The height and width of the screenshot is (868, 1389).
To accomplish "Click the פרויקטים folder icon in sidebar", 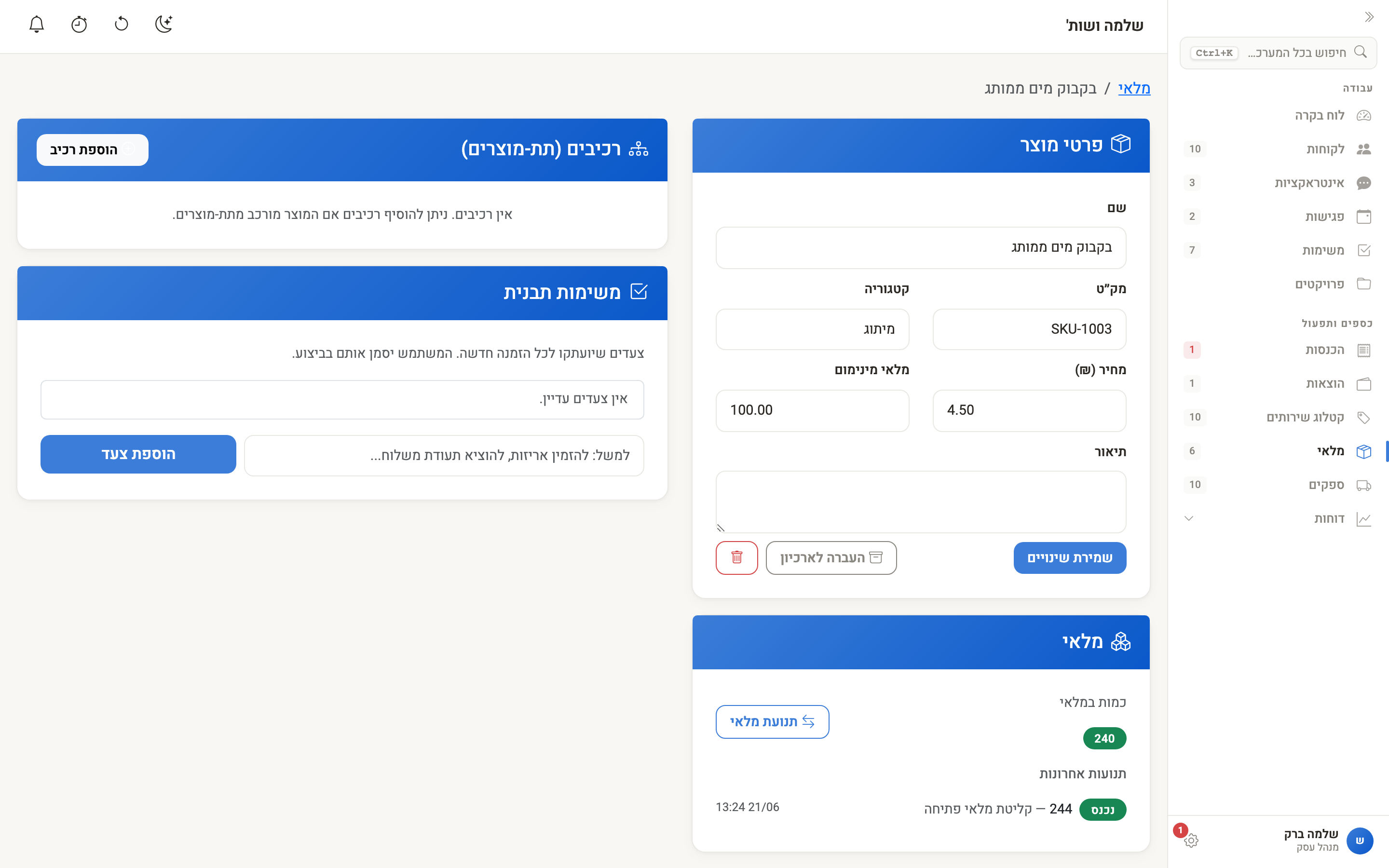I will [1364, 284].
